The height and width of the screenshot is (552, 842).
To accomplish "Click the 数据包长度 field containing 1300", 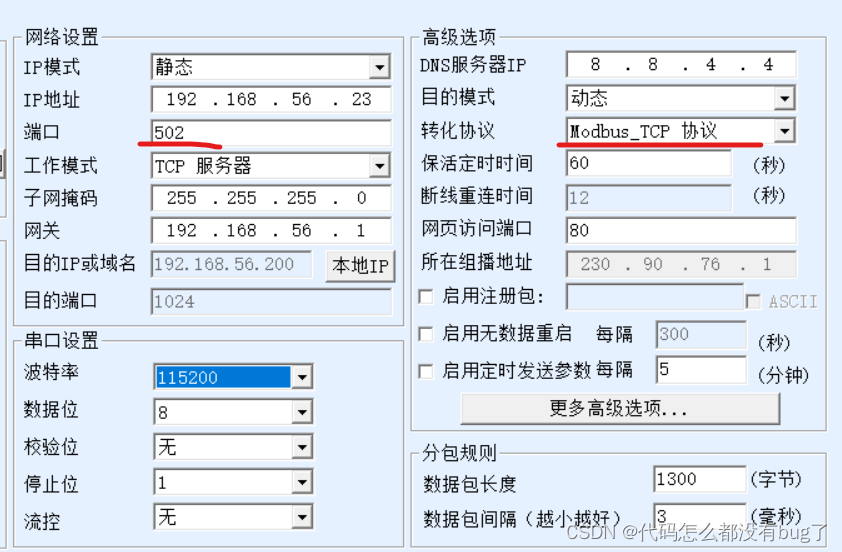I will (700, 479).
